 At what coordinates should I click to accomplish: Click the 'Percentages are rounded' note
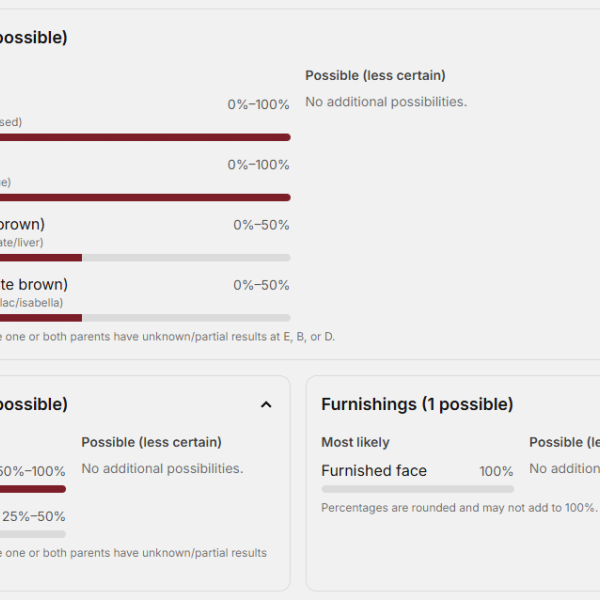458,508
